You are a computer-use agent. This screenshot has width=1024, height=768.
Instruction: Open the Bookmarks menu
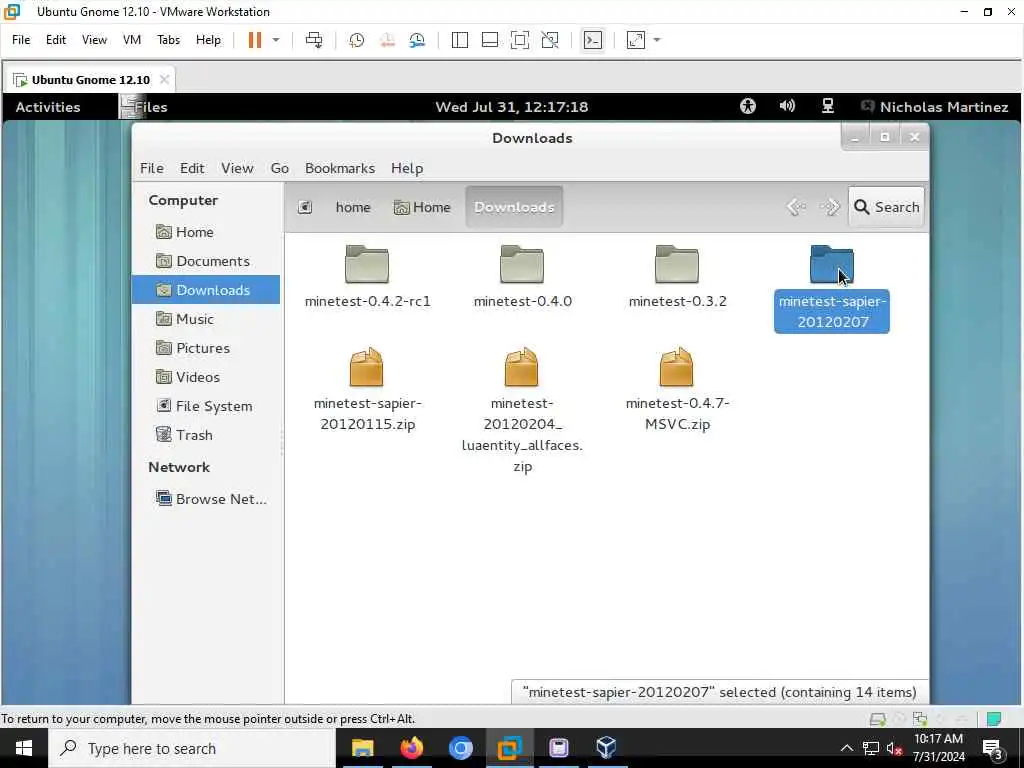point(340,168)
